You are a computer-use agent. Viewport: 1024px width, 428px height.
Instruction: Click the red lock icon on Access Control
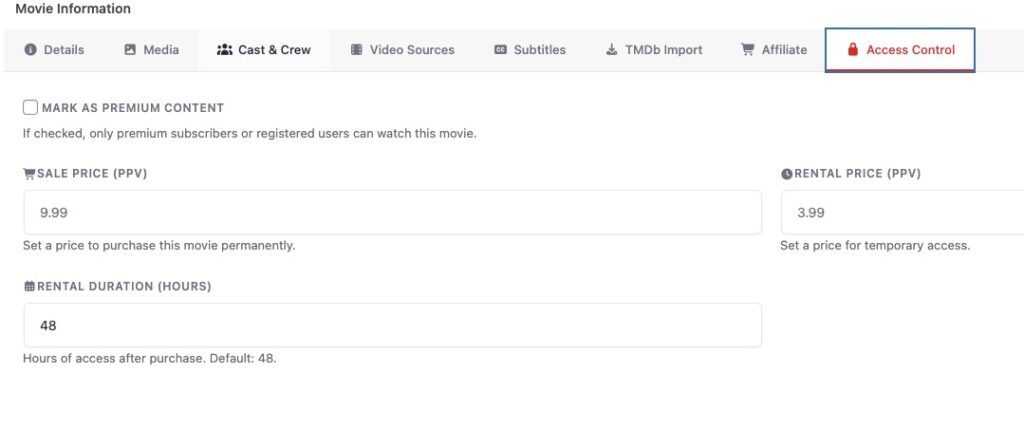click(853, 50)
